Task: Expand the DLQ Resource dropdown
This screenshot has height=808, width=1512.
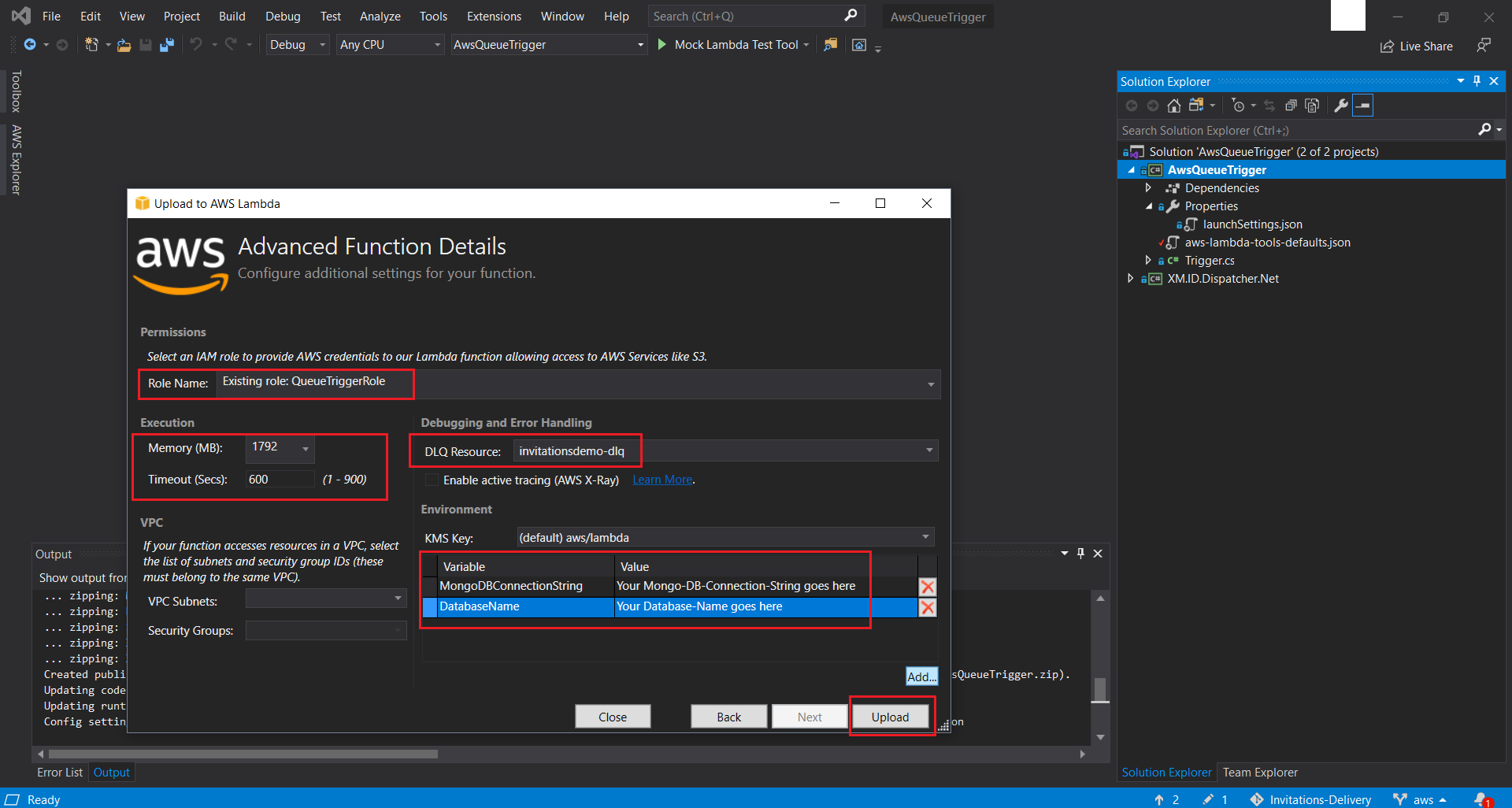Action: [x=929, y=450]
